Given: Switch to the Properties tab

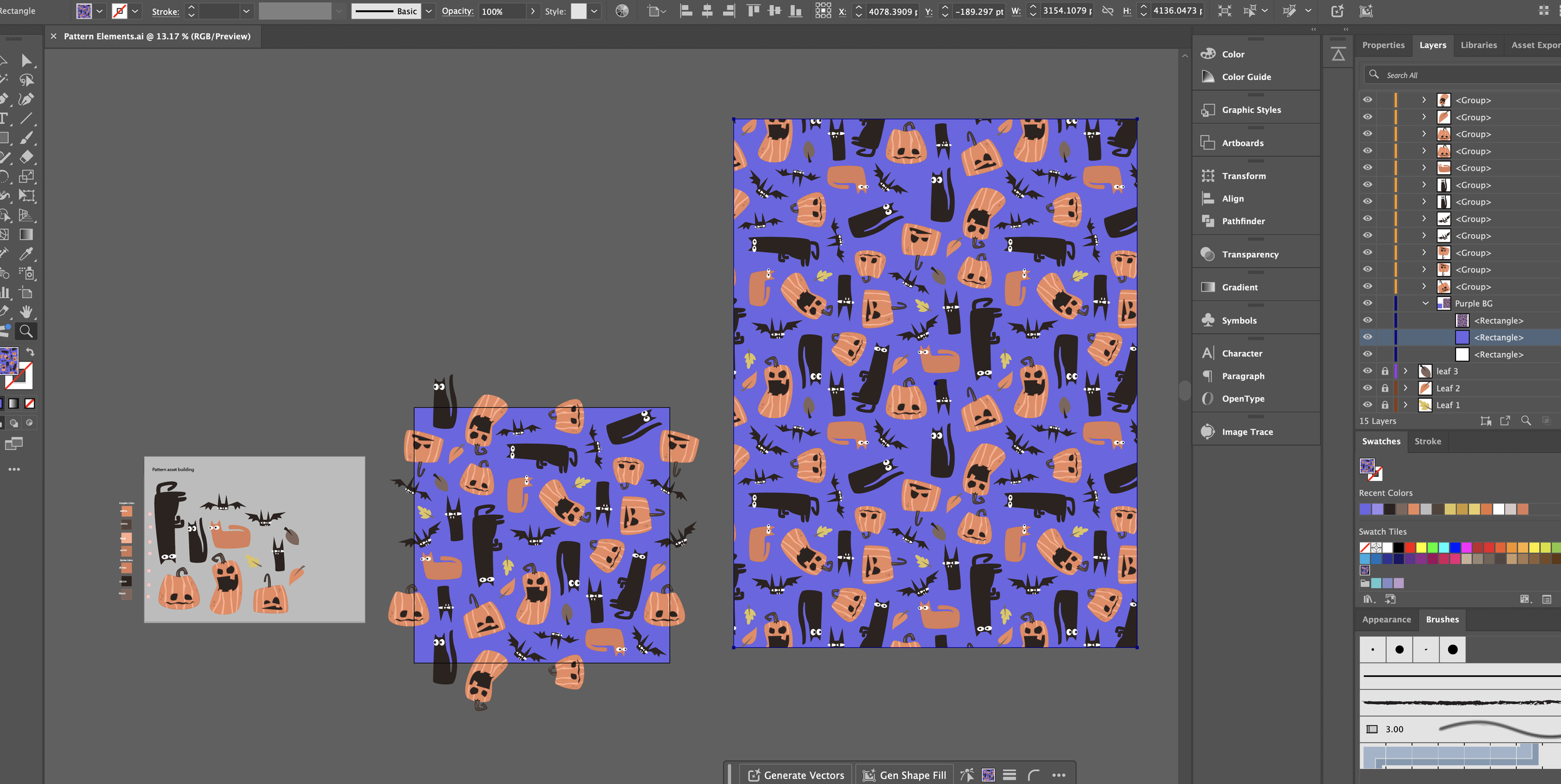Looking at the screenshot, I should (1383, 45).
